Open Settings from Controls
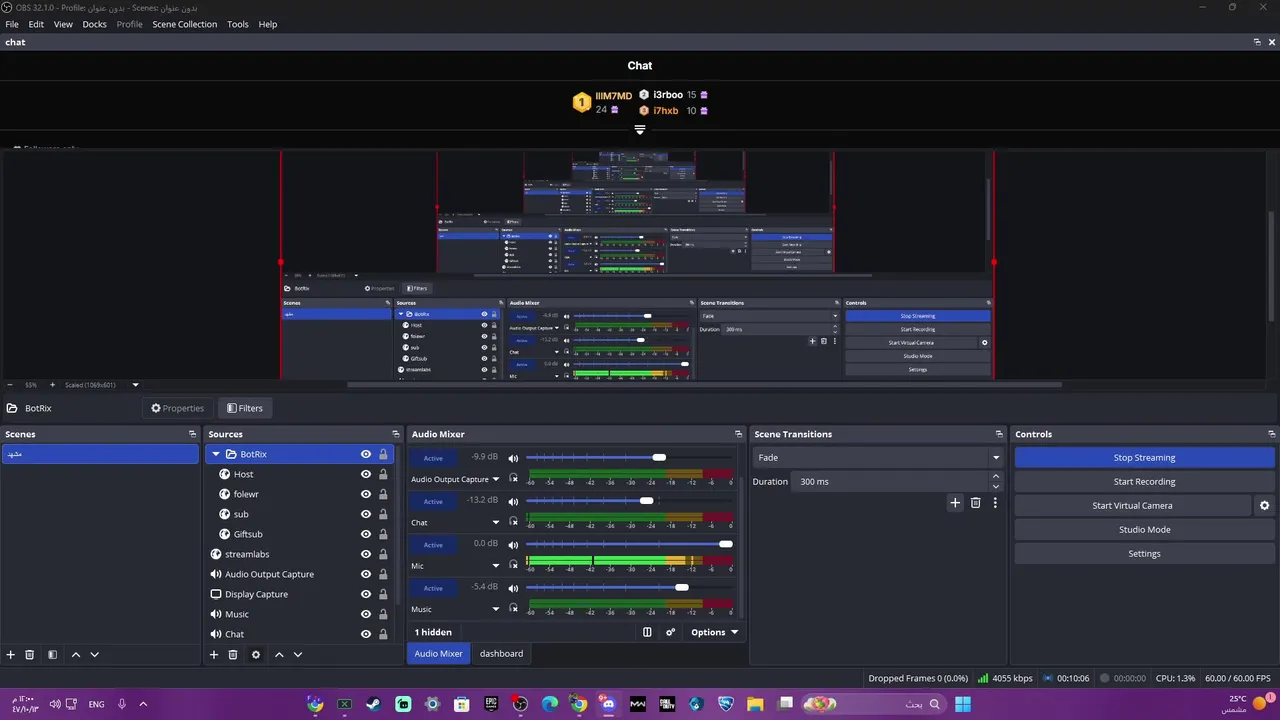 pyautogui.click(x=1144, y=554)
